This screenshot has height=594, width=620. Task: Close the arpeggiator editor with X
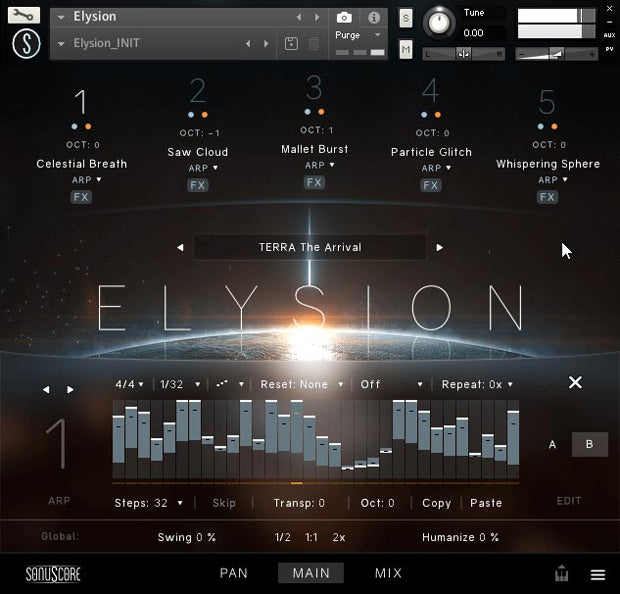(x=575, y=382)
